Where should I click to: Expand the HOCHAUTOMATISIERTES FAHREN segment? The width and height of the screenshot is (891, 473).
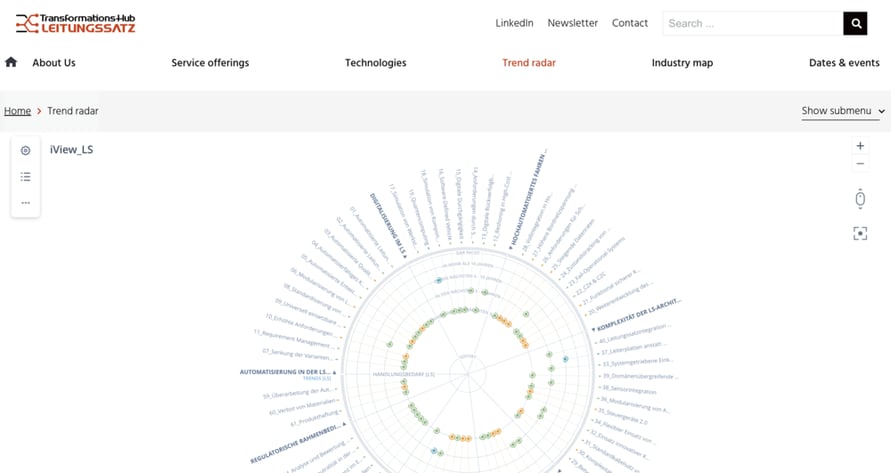click(x=528, y=199)
